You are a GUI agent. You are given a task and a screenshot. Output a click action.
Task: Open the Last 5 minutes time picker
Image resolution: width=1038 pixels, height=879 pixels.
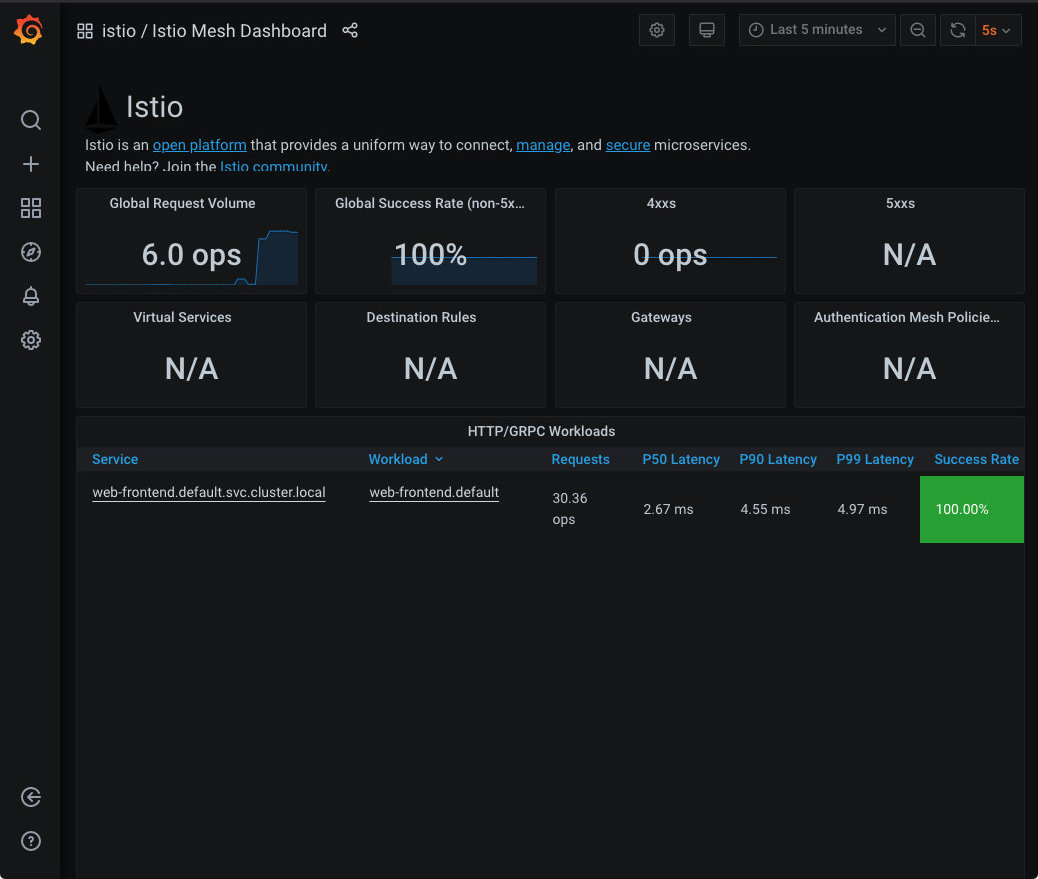817,30
